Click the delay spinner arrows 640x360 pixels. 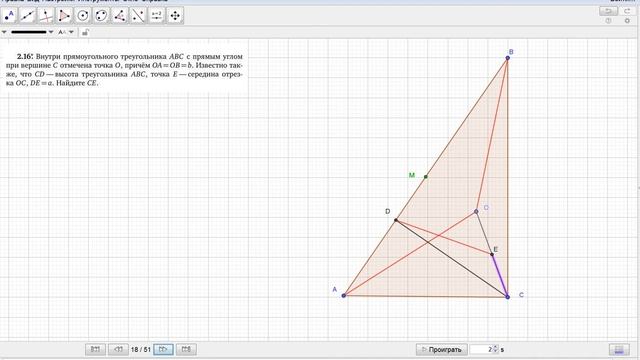point(496,349)
